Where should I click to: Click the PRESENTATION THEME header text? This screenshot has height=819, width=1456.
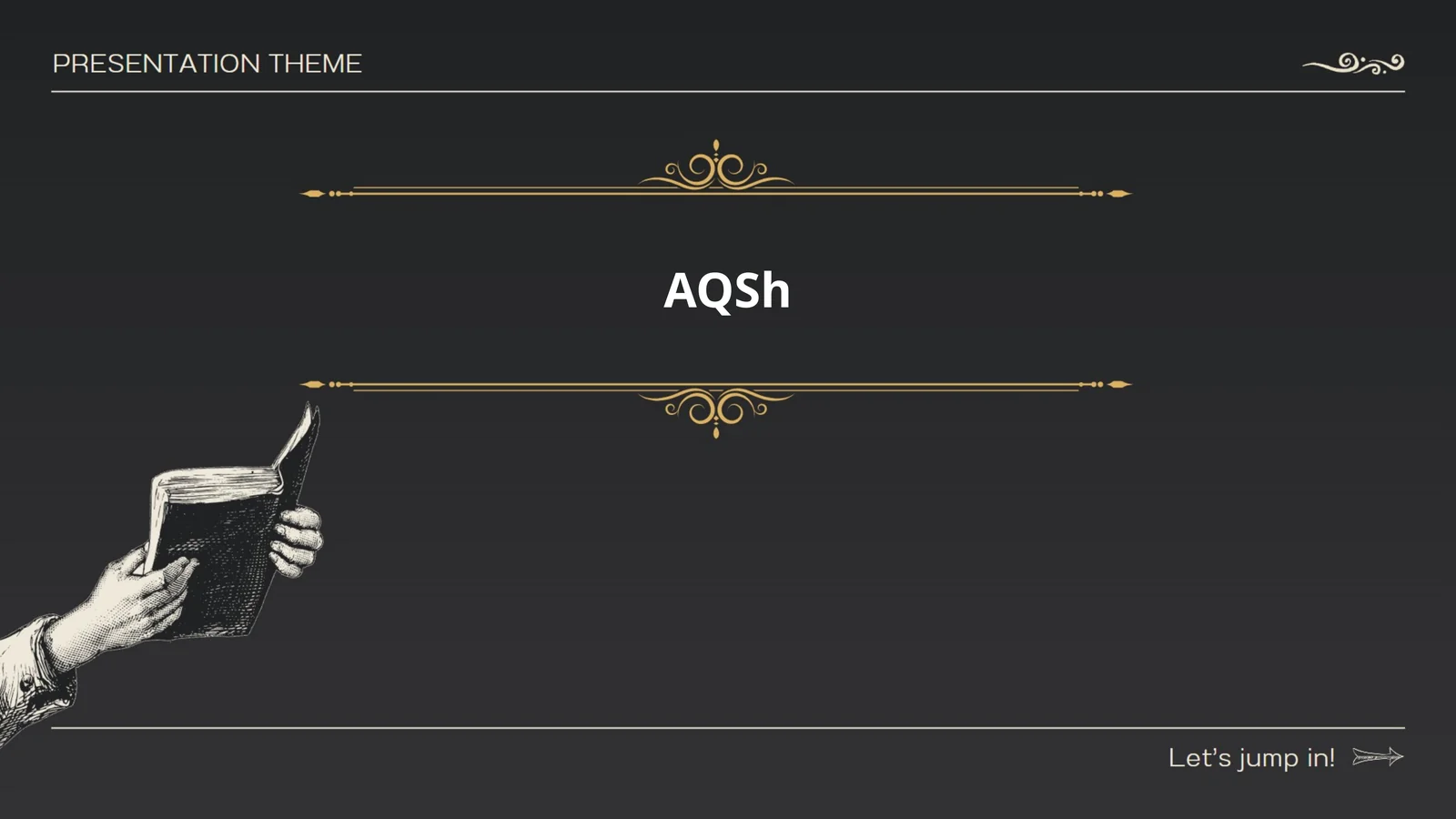click(207, 64)
